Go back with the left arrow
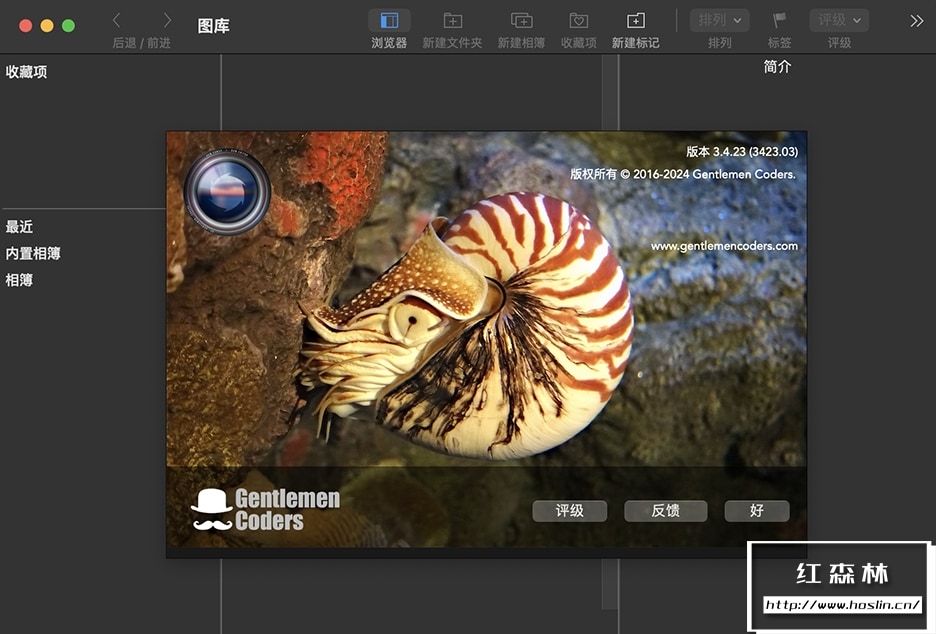The width and height of the screenshot is (936, 634). click(x=117, y=20)
